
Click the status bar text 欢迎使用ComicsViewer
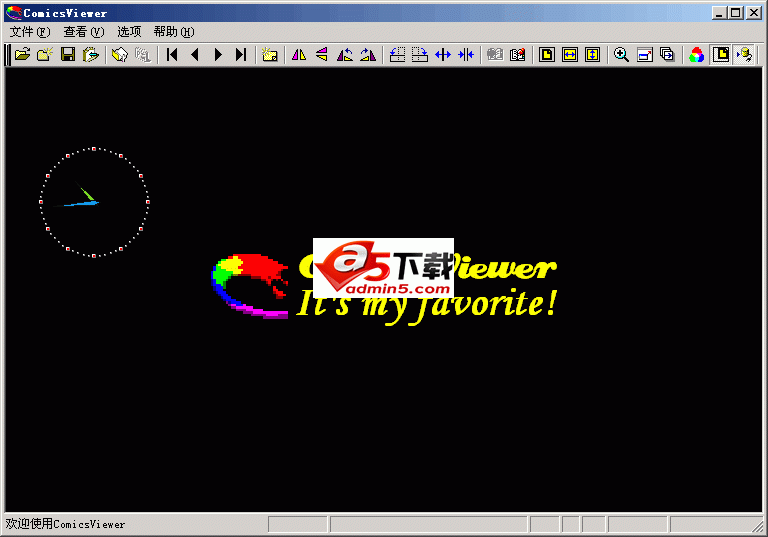[65, 524]
